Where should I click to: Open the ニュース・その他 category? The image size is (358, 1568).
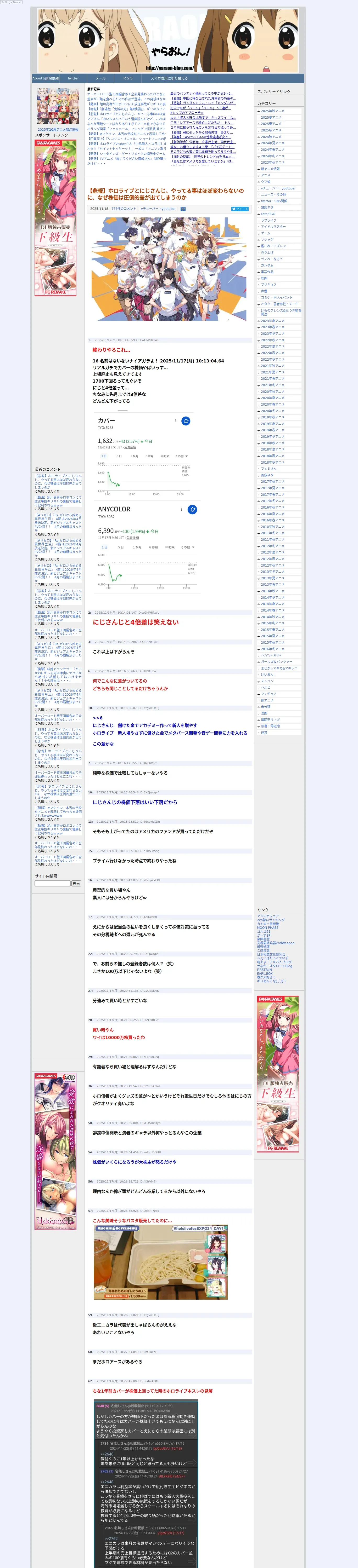tap(273, 195)
